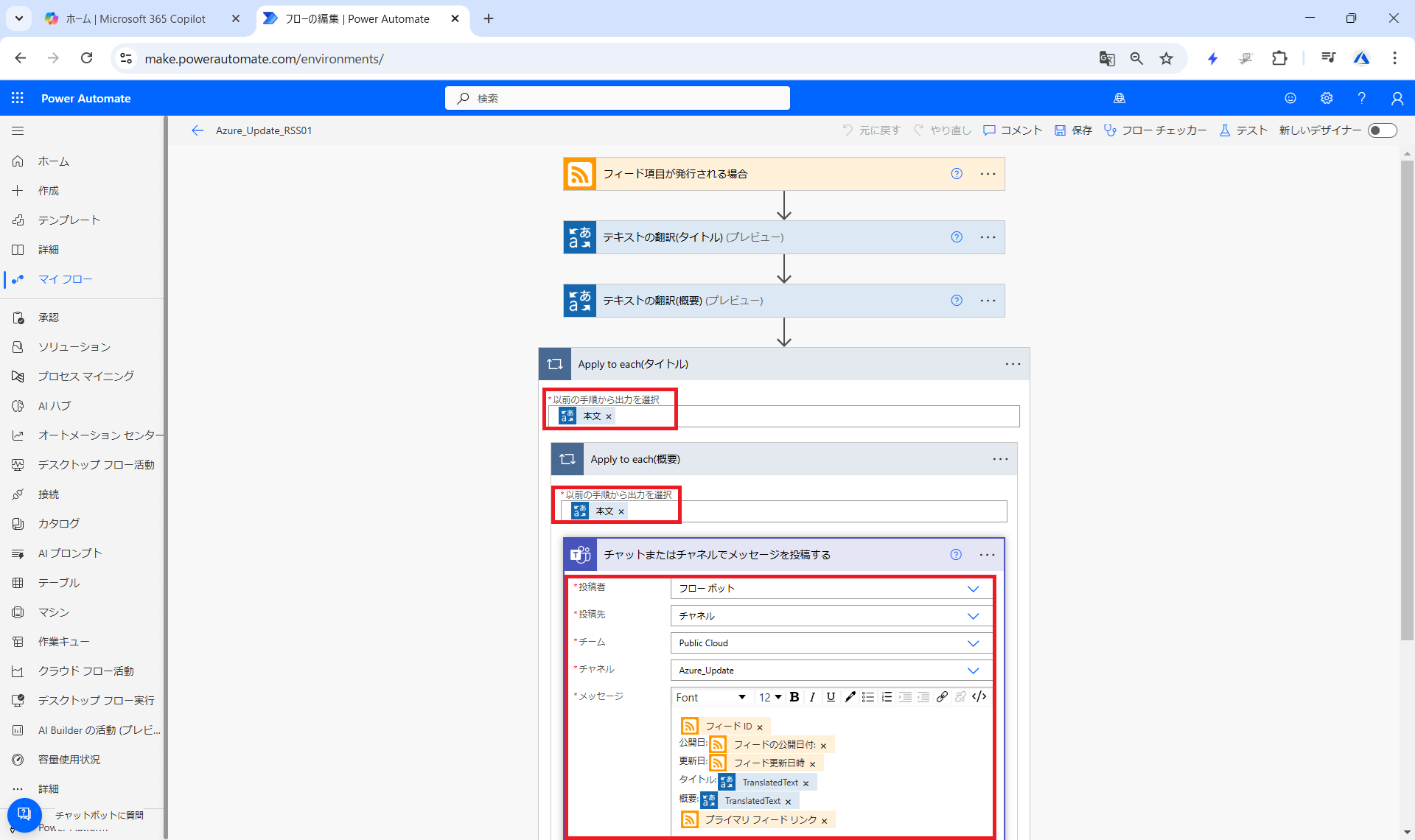Click the Italic formatting icon
The height and width of the screenshot is (840, 1415).
point(812,697)
